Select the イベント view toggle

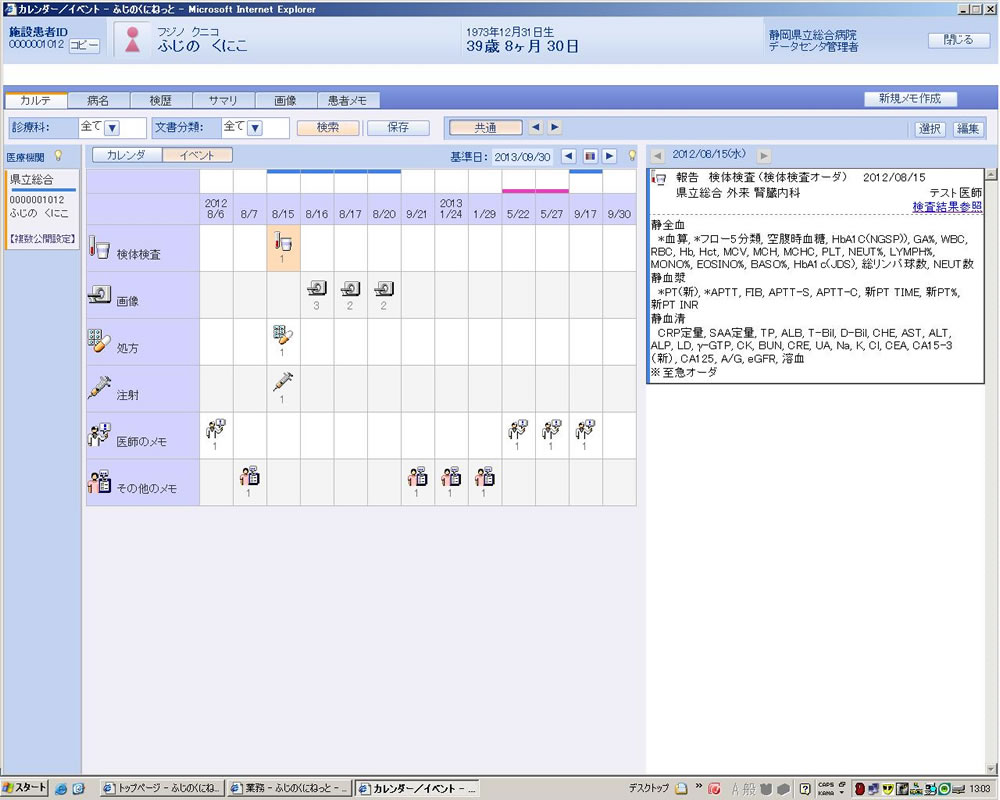(x=197, y=155)
